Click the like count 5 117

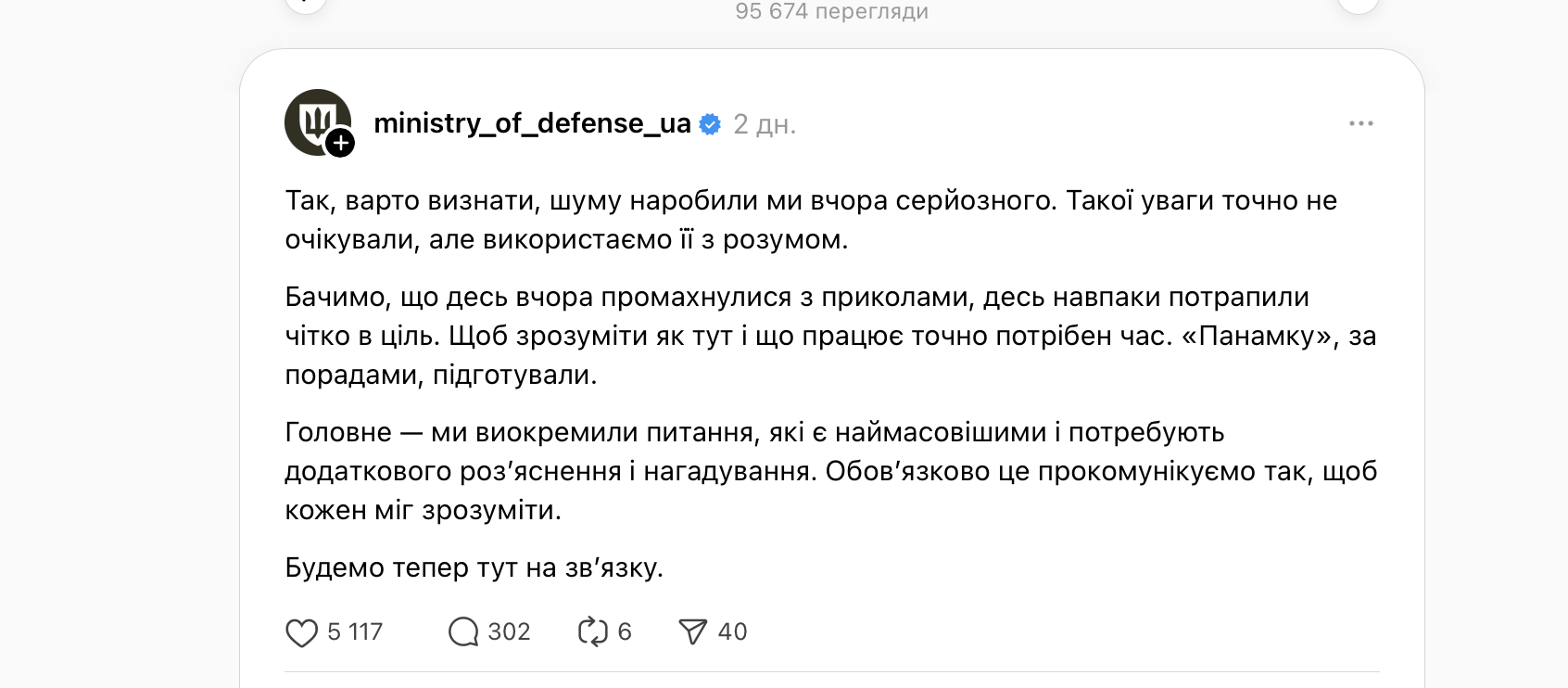pyautogui.click(x=355, y=631)
